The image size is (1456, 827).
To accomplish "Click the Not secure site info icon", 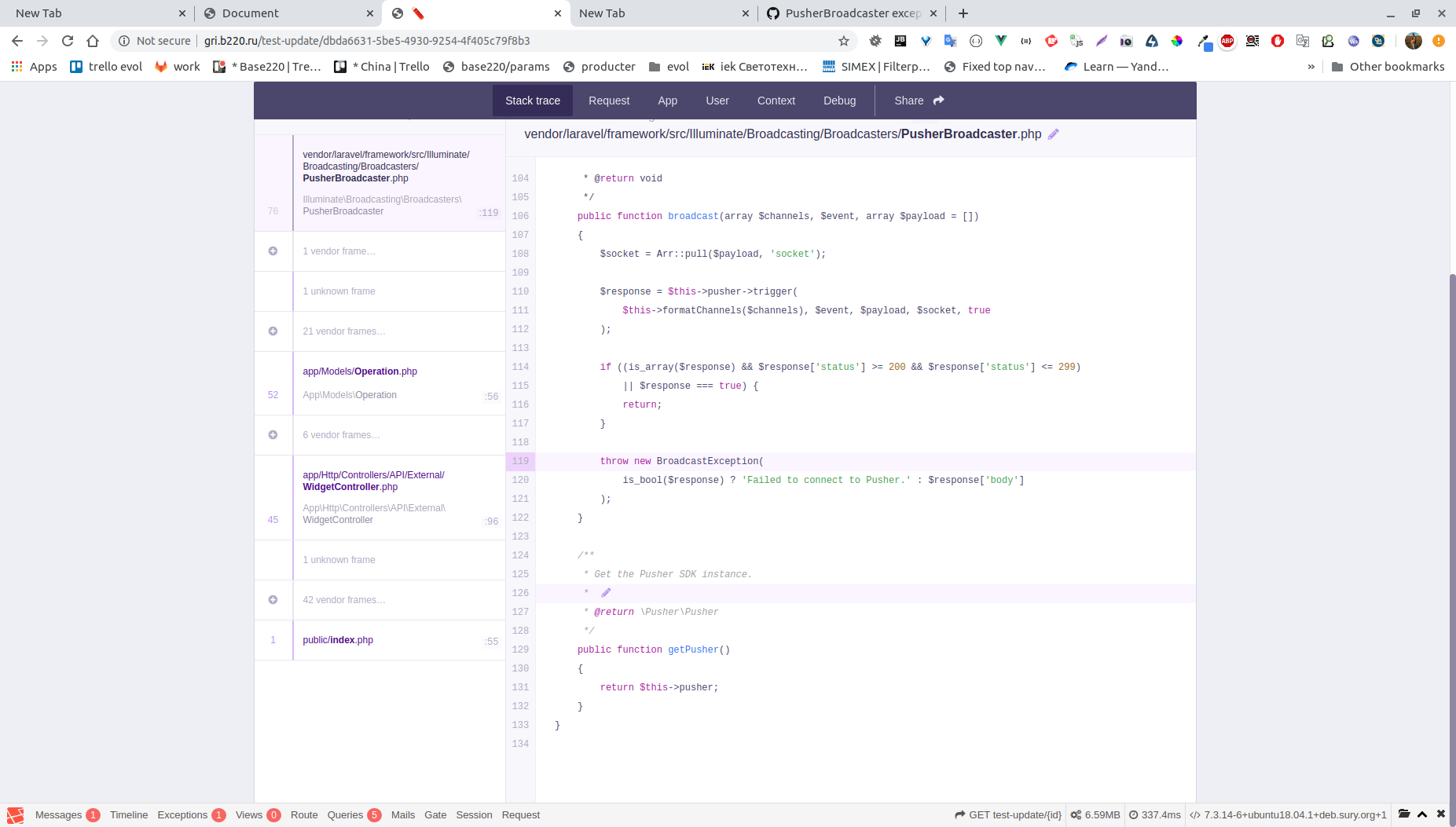I will [x=124, y=41].
